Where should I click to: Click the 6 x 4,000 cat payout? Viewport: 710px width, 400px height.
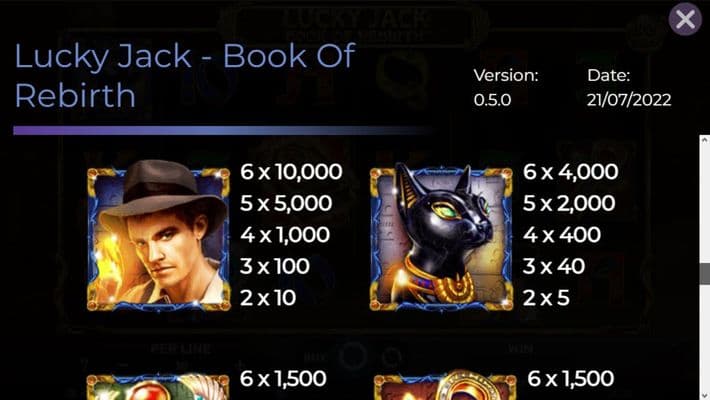[x=571, y=172]
